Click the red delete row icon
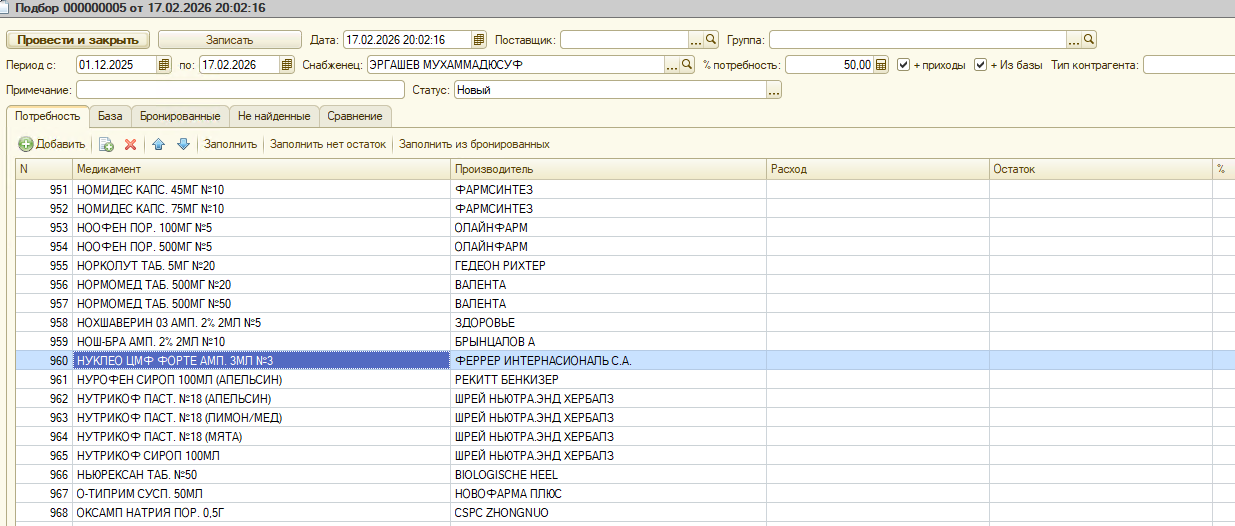The width and height of the screenshot is (1235, 526). (130, 144)
